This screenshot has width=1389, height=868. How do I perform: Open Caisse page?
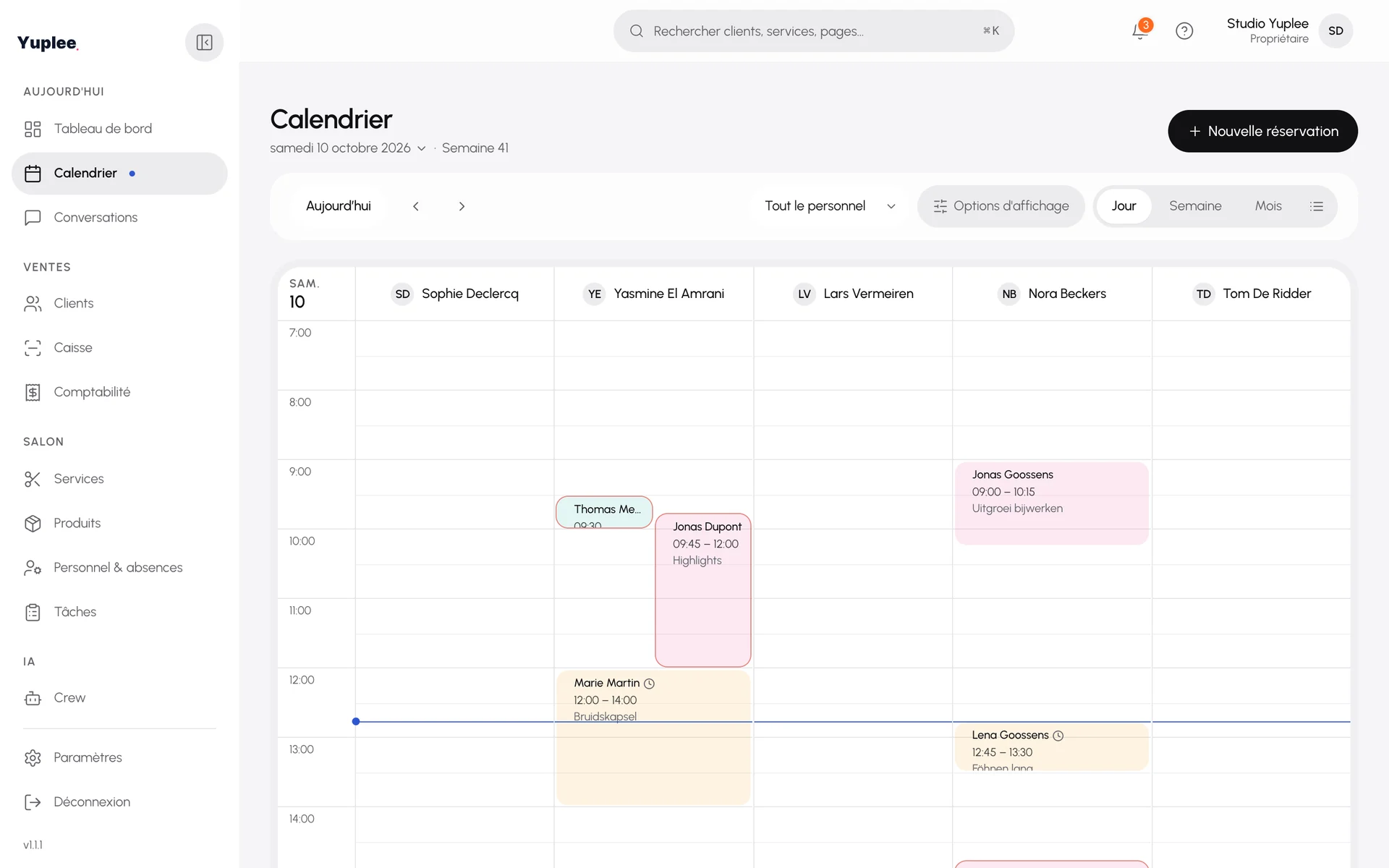[x=119, y=348]
